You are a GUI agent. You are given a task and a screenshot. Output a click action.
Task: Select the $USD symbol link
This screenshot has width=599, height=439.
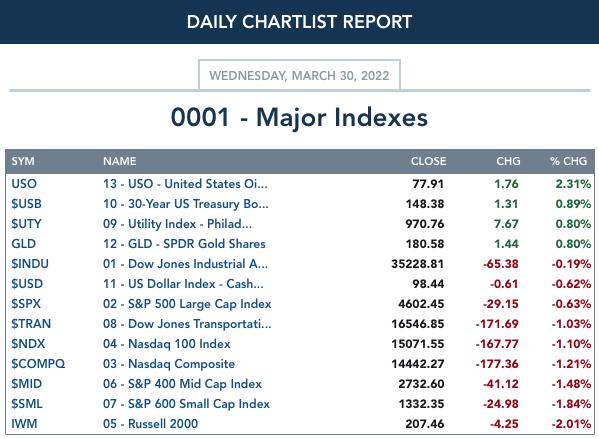point(27,284)
